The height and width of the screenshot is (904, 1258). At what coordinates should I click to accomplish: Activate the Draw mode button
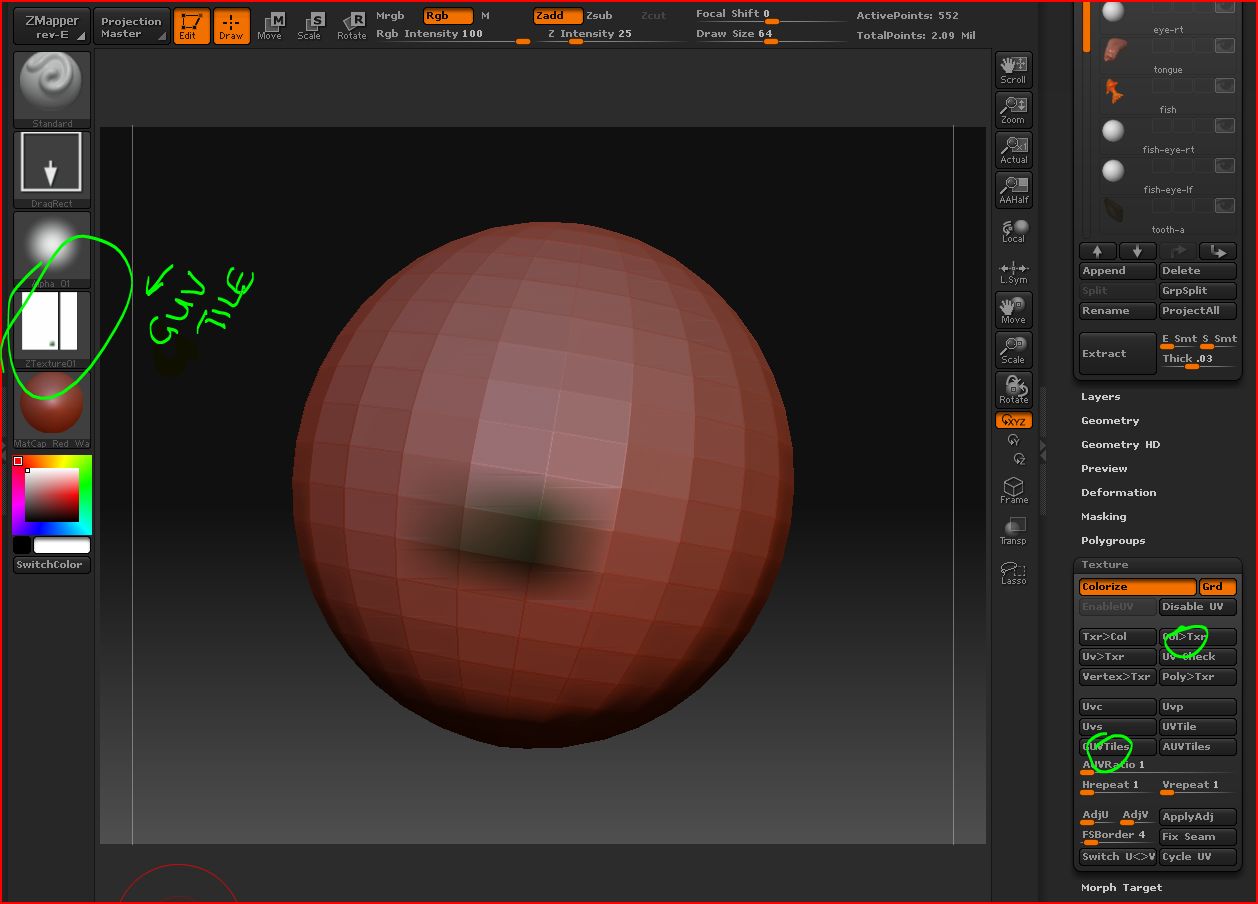(x=231, y=26)
